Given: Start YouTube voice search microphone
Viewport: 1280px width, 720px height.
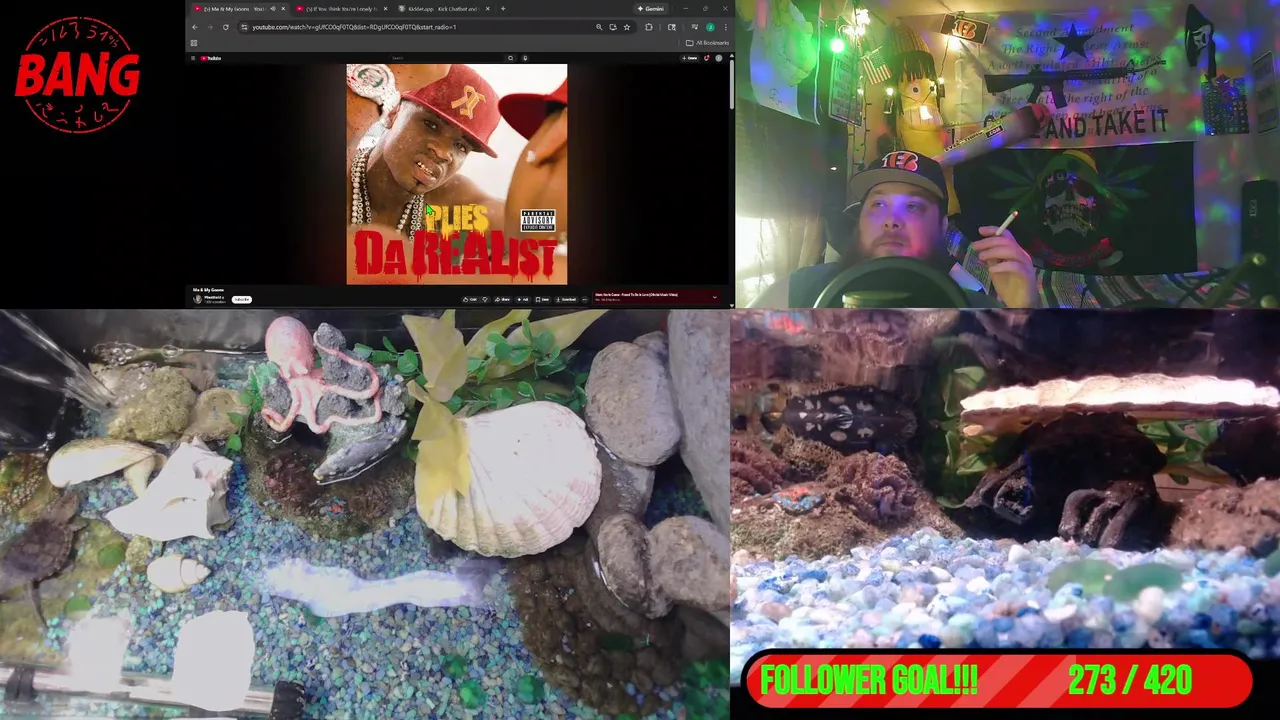Looking at the screenshot, I should [x=525, y=58].
